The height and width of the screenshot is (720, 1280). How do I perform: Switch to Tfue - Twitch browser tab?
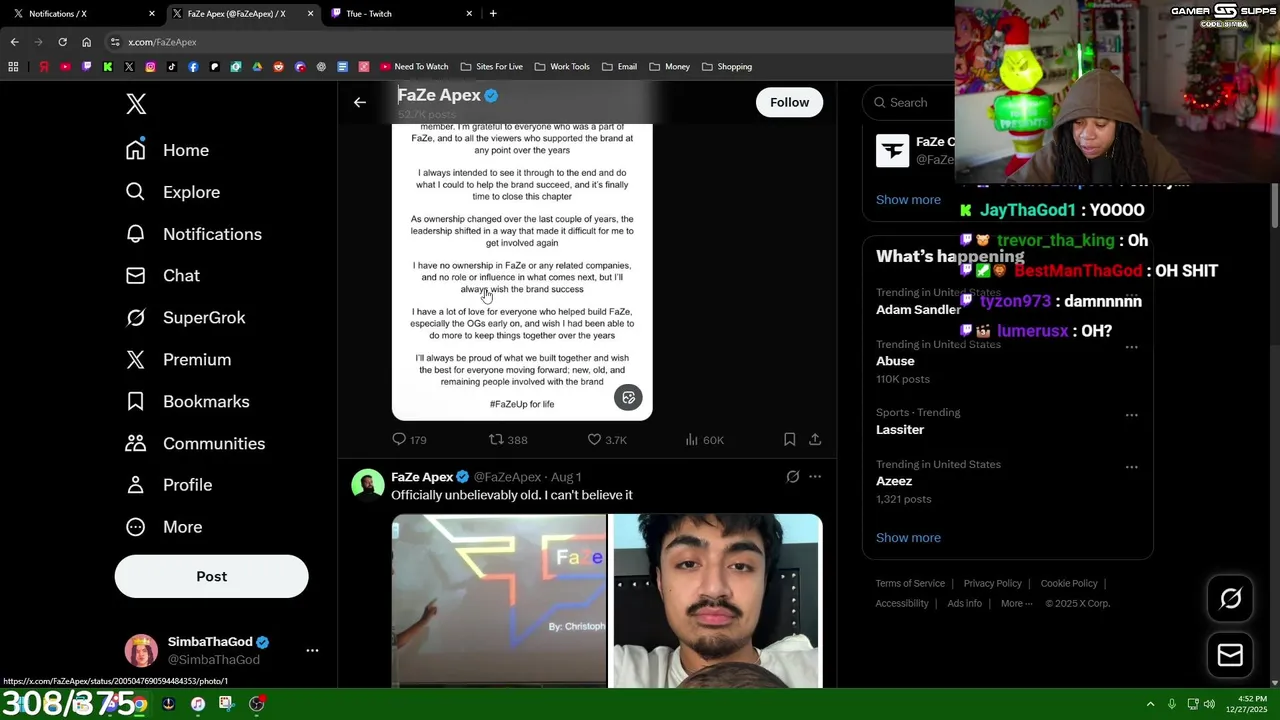400,14
